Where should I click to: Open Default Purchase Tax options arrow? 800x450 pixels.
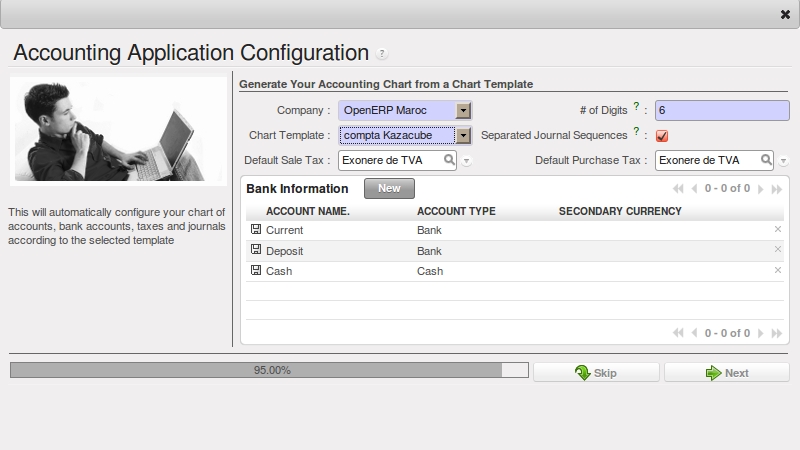click(x=784, y=161)
